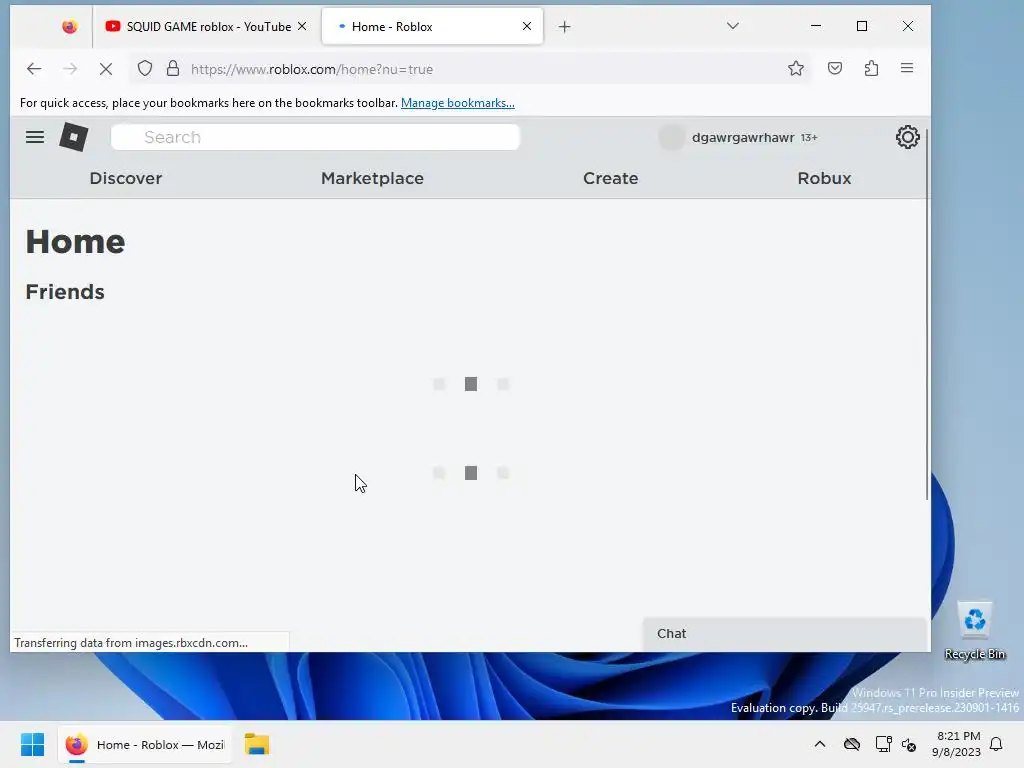The image size is (1024, 768).
Task: Close the SQUID GAME roblox YouTube tab
Action: point(302,26)
